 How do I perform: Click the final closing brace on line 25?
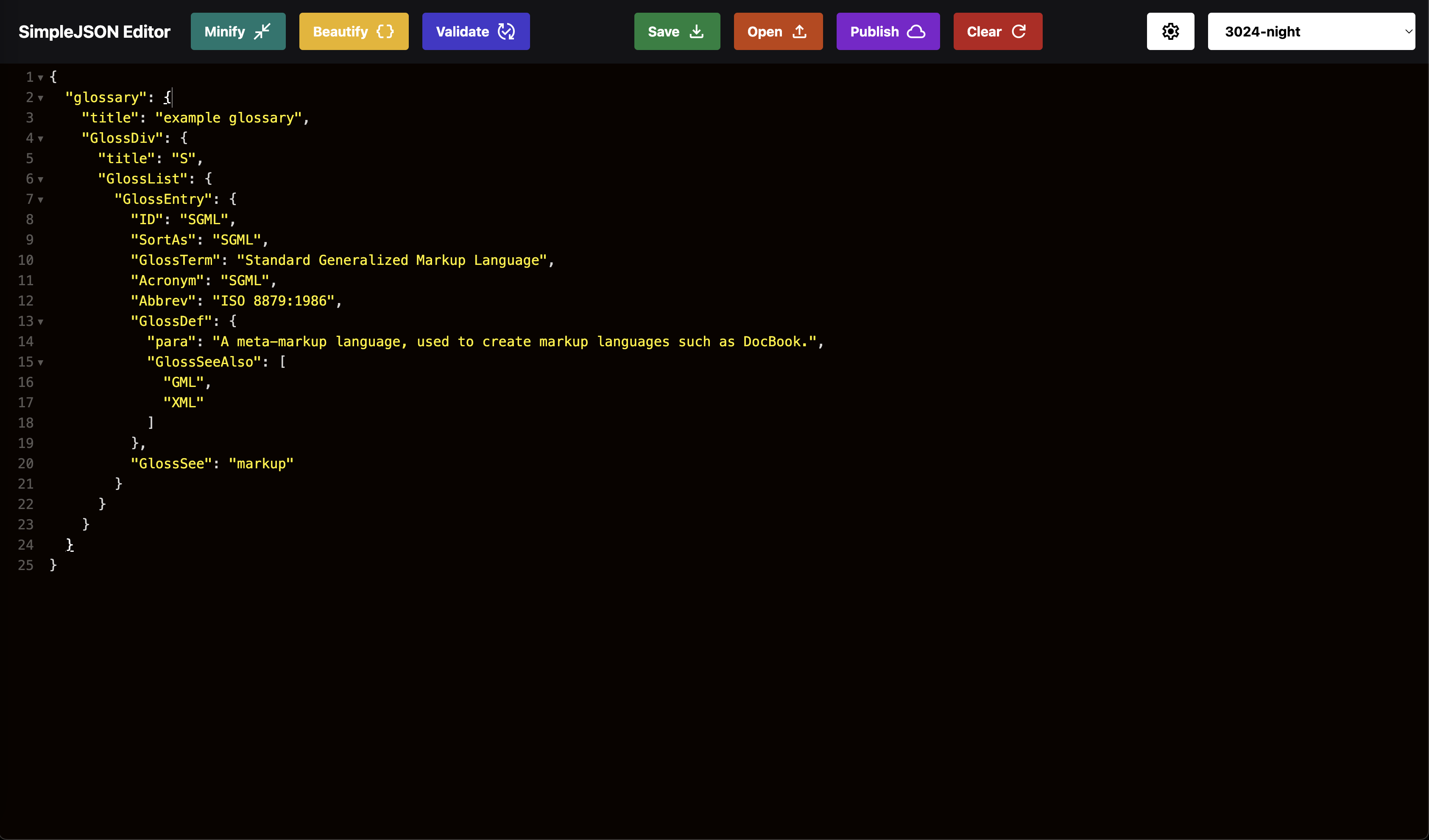coord(53,565)
